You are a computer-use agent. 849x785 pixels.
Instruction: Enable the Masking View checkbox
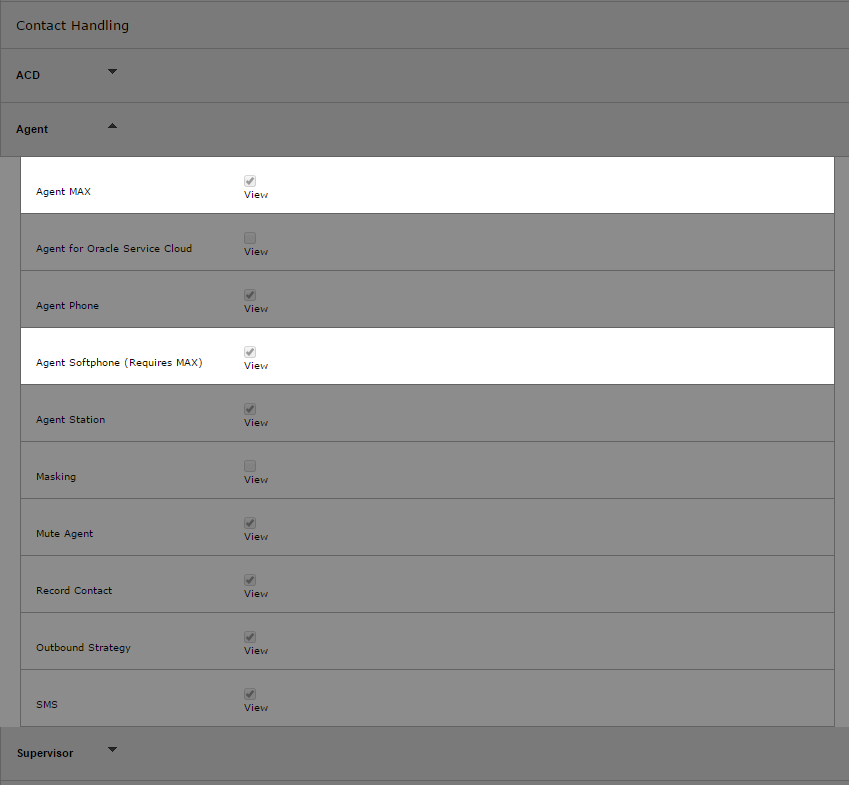(250, 466)
